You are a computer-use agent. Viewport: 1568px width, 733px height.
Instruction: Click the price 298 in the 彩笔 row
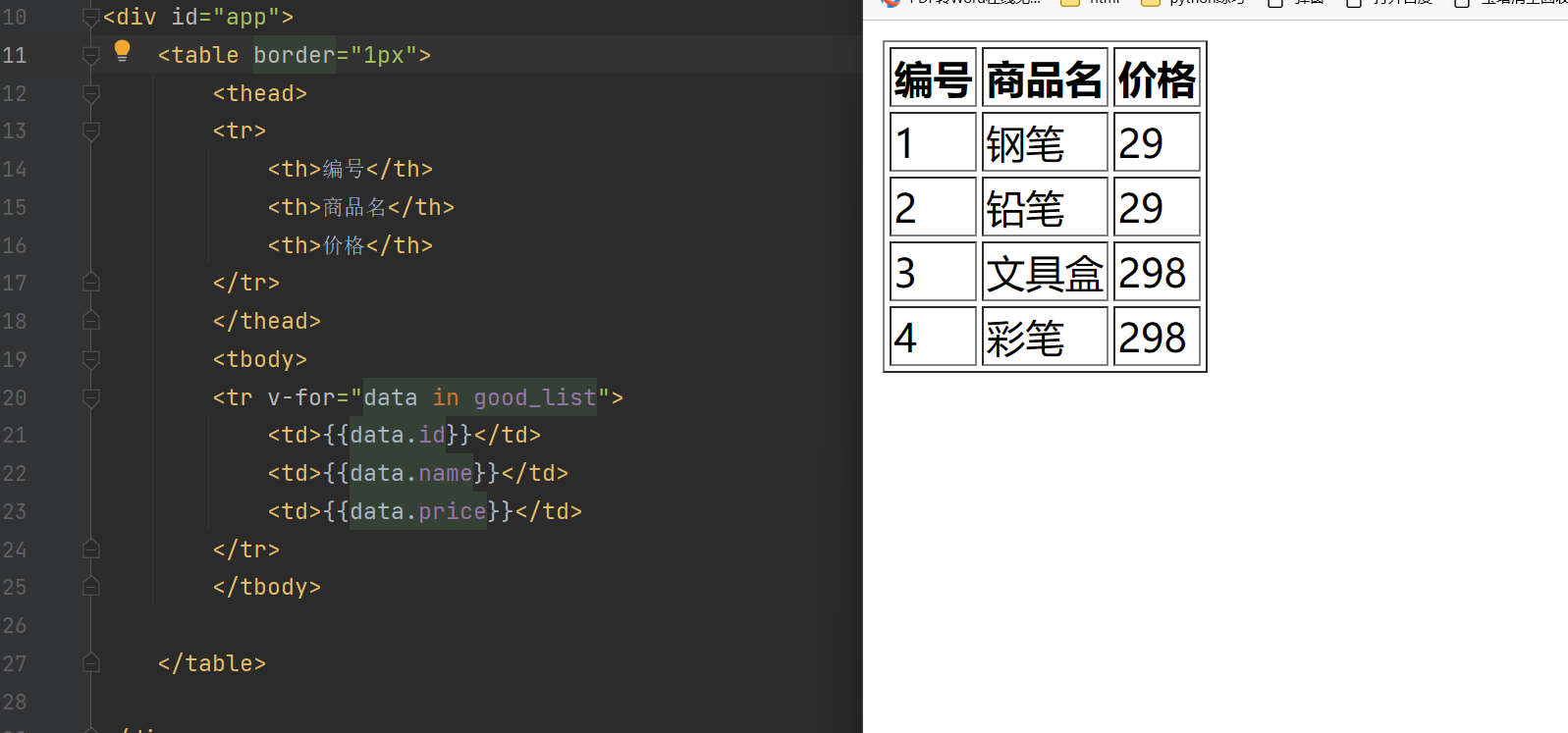pos(1157,337)
